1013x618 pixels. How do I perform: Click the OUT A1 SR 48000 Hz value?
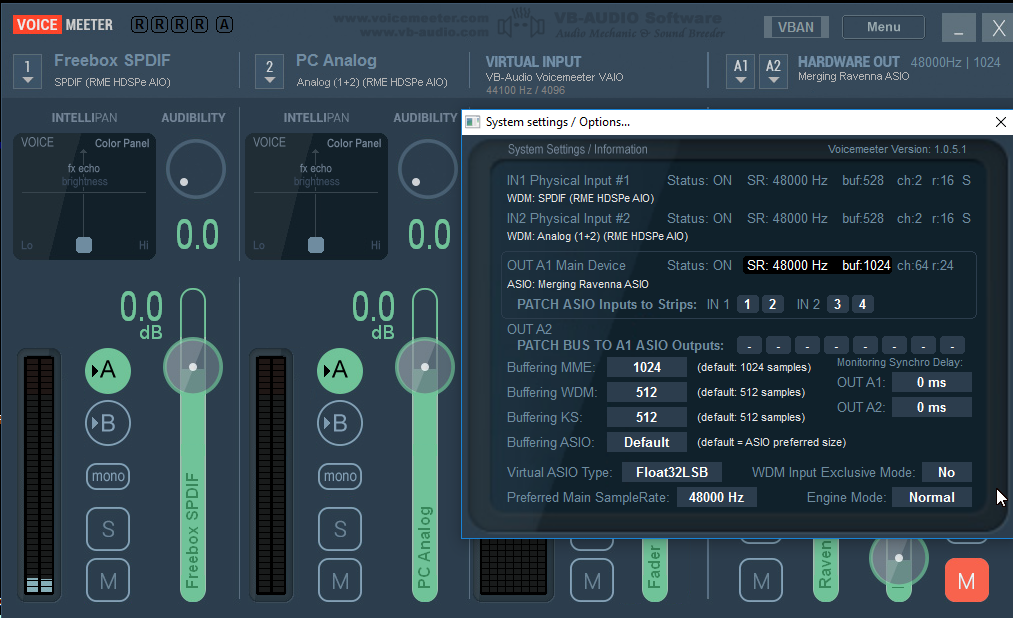point(787,265)
